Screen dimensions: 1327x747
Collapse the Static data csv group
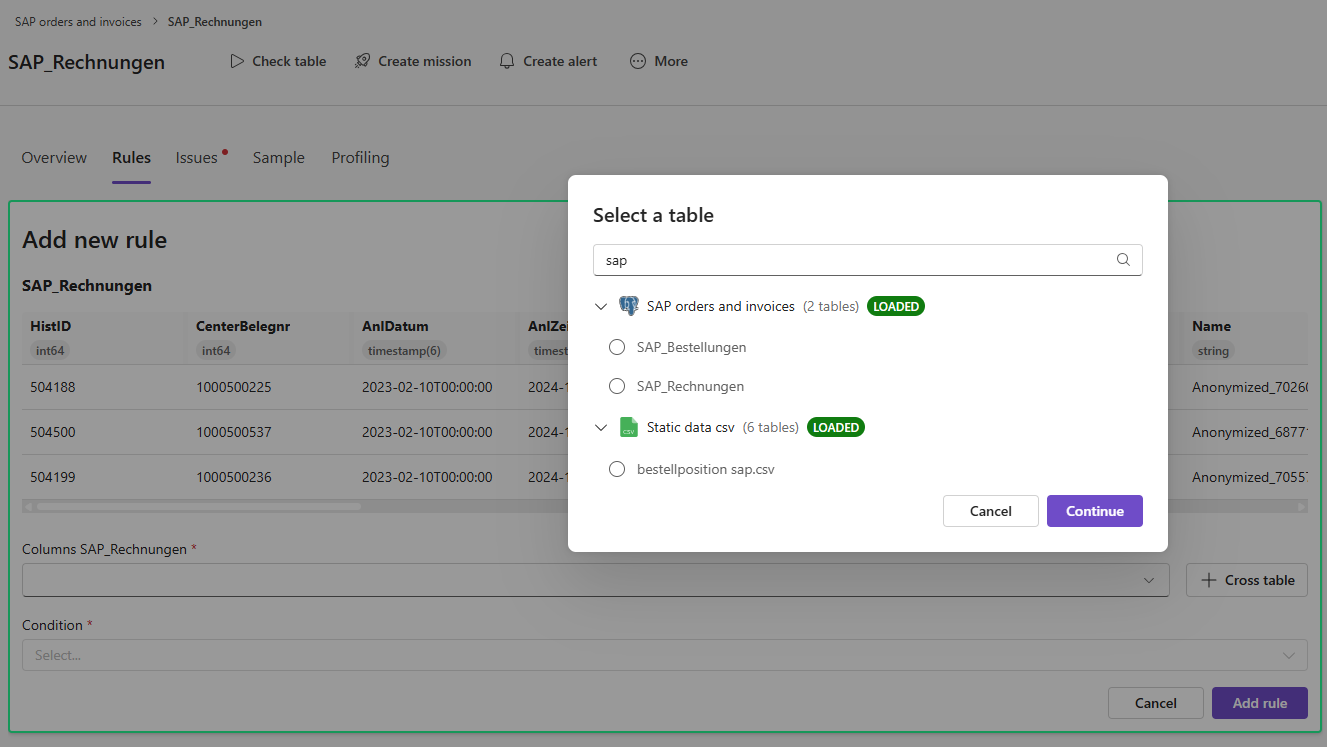pyautogui.click(x=601, y=427)
